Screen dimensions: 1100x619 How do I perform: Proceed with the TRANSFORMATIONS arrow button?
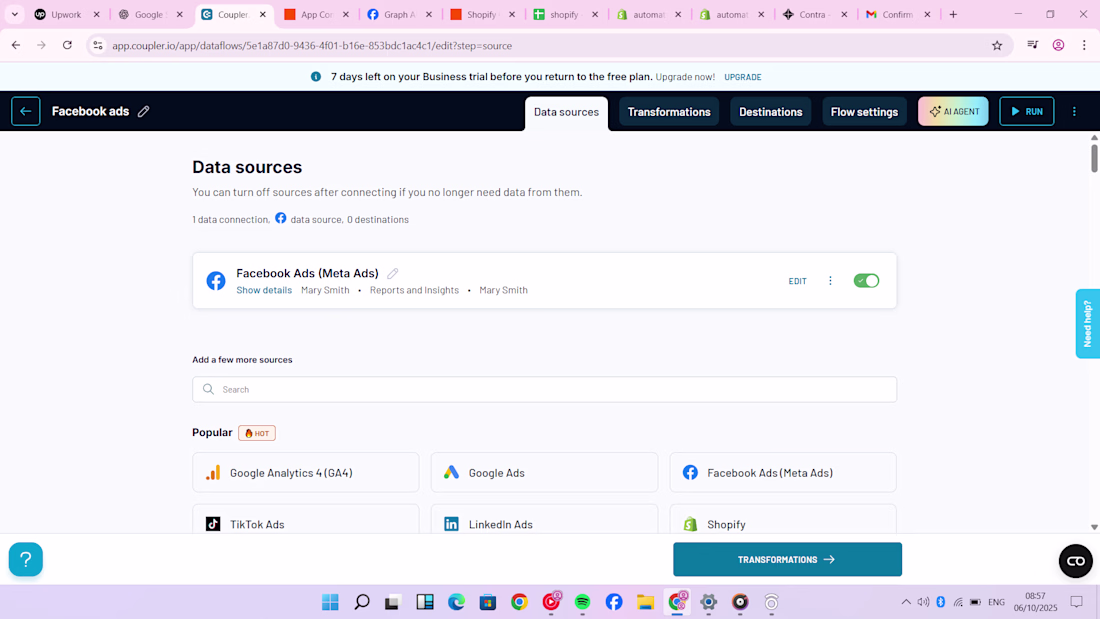click(787, 559)
